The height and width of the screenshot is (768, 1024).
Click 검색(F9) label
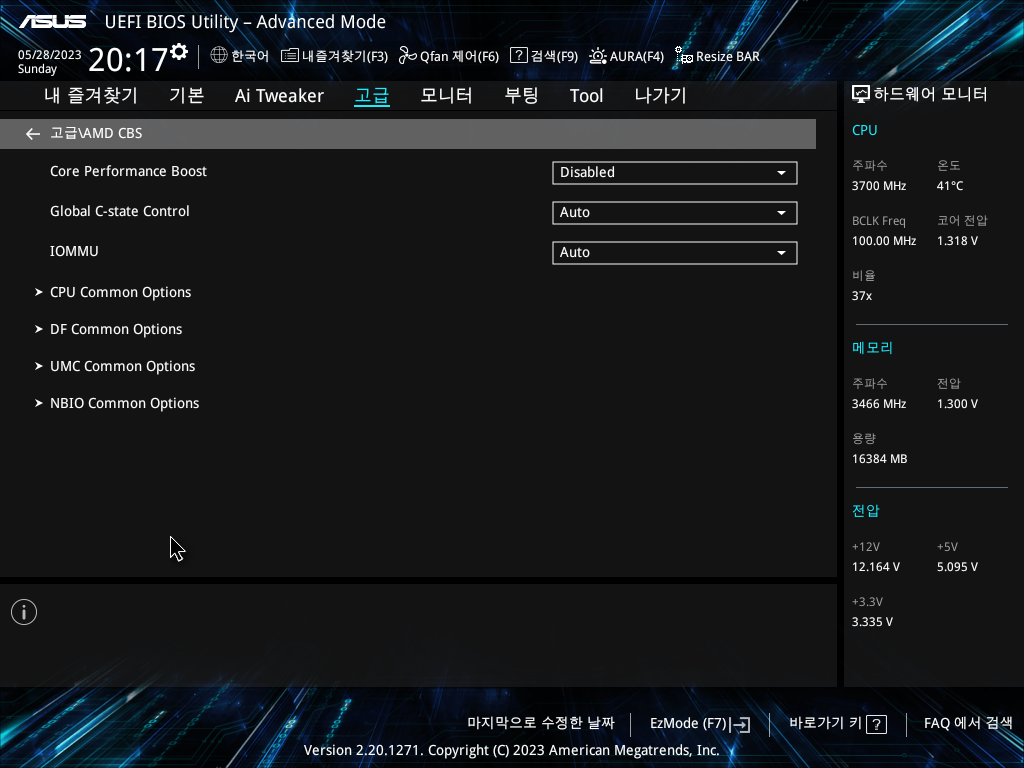pos(554,56)
